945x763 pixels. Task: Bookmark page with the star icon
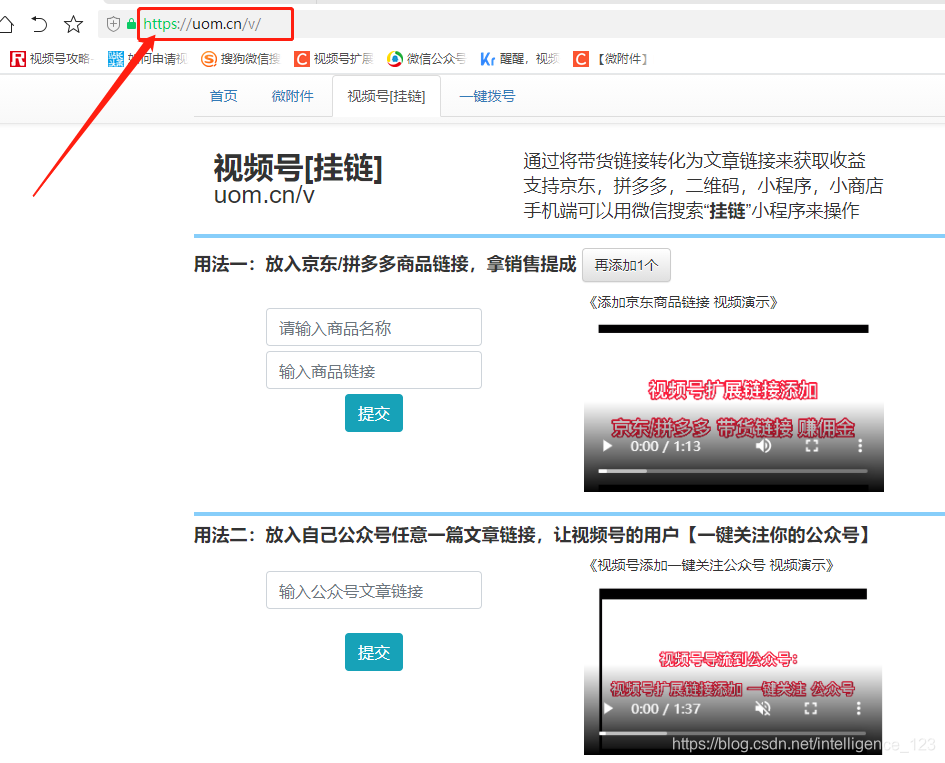(74, 24)
